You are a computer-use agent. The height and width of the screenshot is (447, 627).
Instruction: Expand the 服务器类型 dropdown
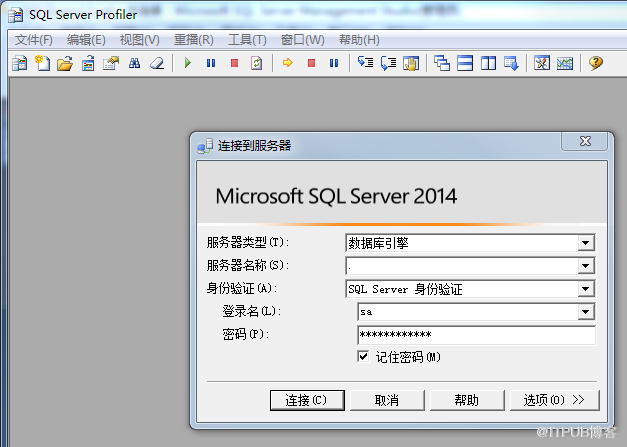pos(585,243)
